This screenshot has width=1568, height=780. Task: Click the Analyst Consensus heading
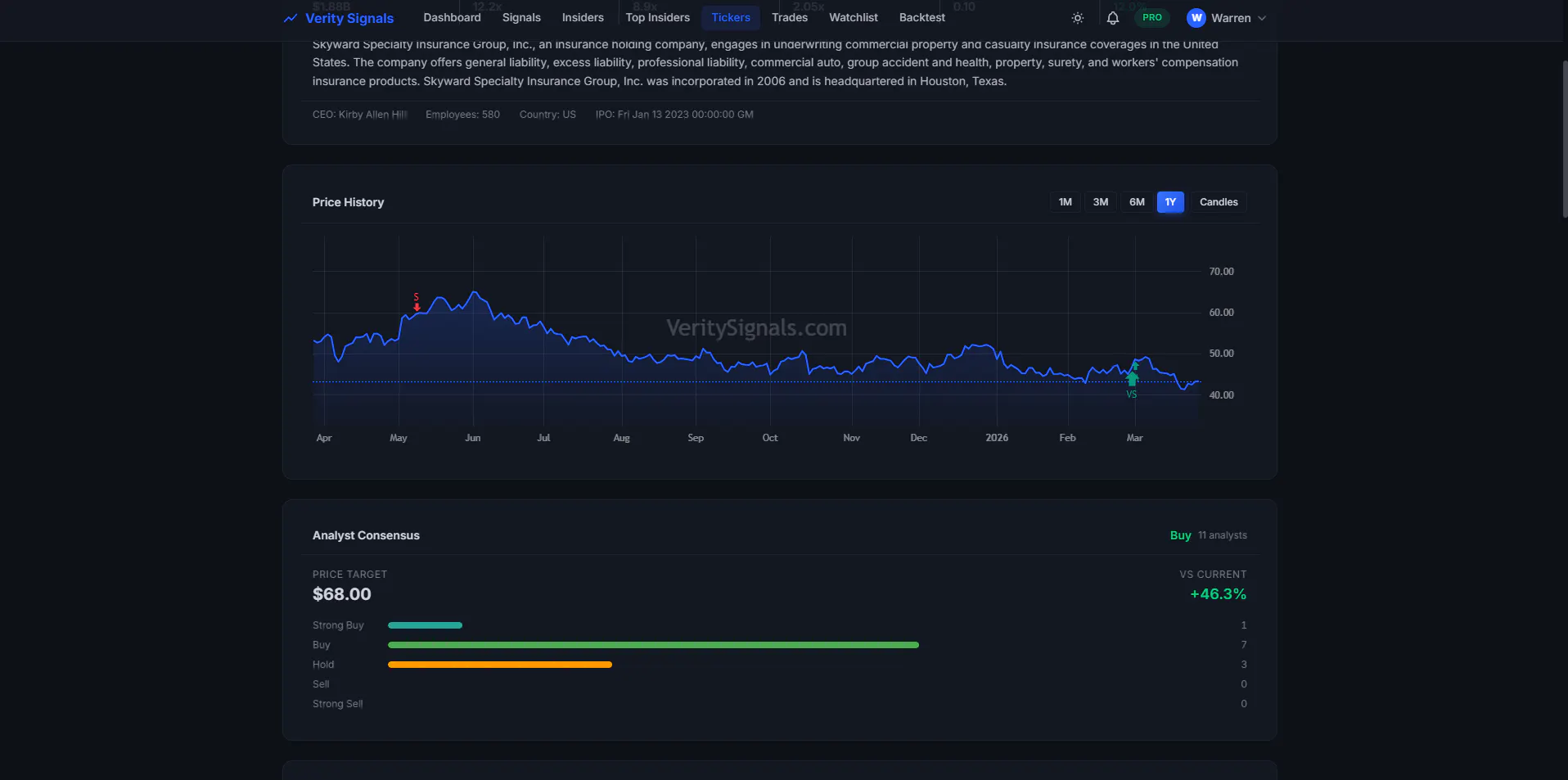[x=366, y=535]
